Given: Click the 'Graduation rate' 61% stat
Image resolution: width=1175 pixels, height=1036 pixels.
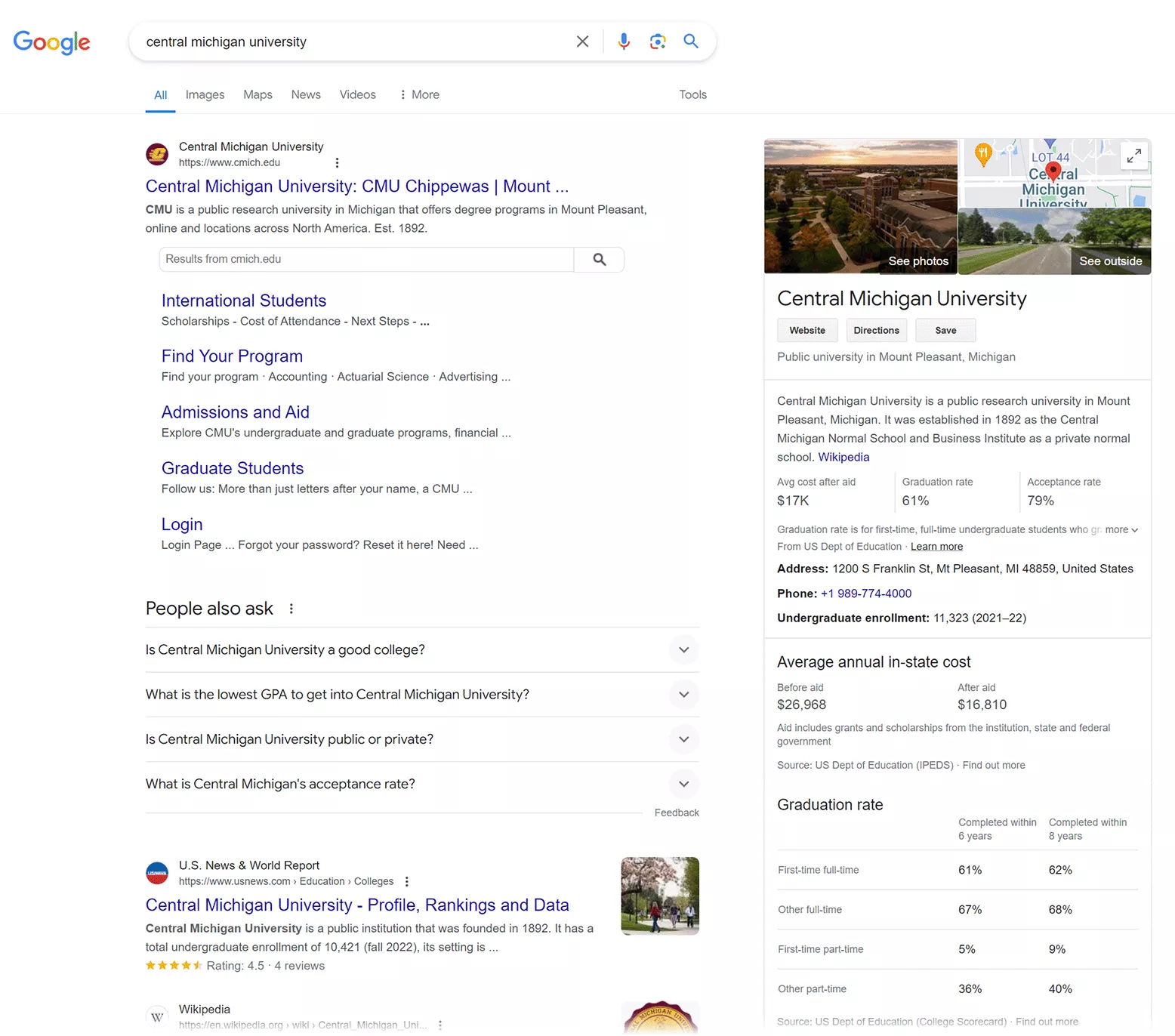Looking at the screenshot, I should point(937,492).
